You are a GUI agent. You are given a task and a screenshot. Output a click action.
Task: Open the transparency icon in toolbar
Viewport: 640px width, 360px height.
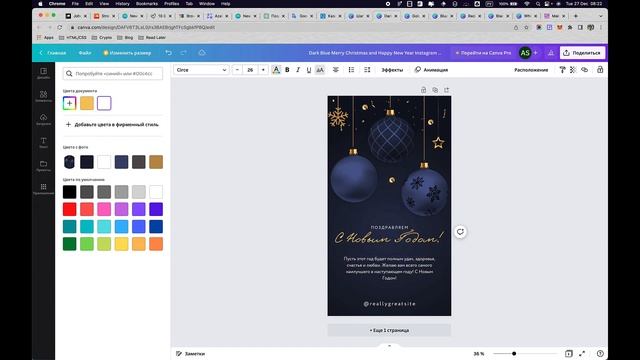pyautogui.click(x=573, y=70)
